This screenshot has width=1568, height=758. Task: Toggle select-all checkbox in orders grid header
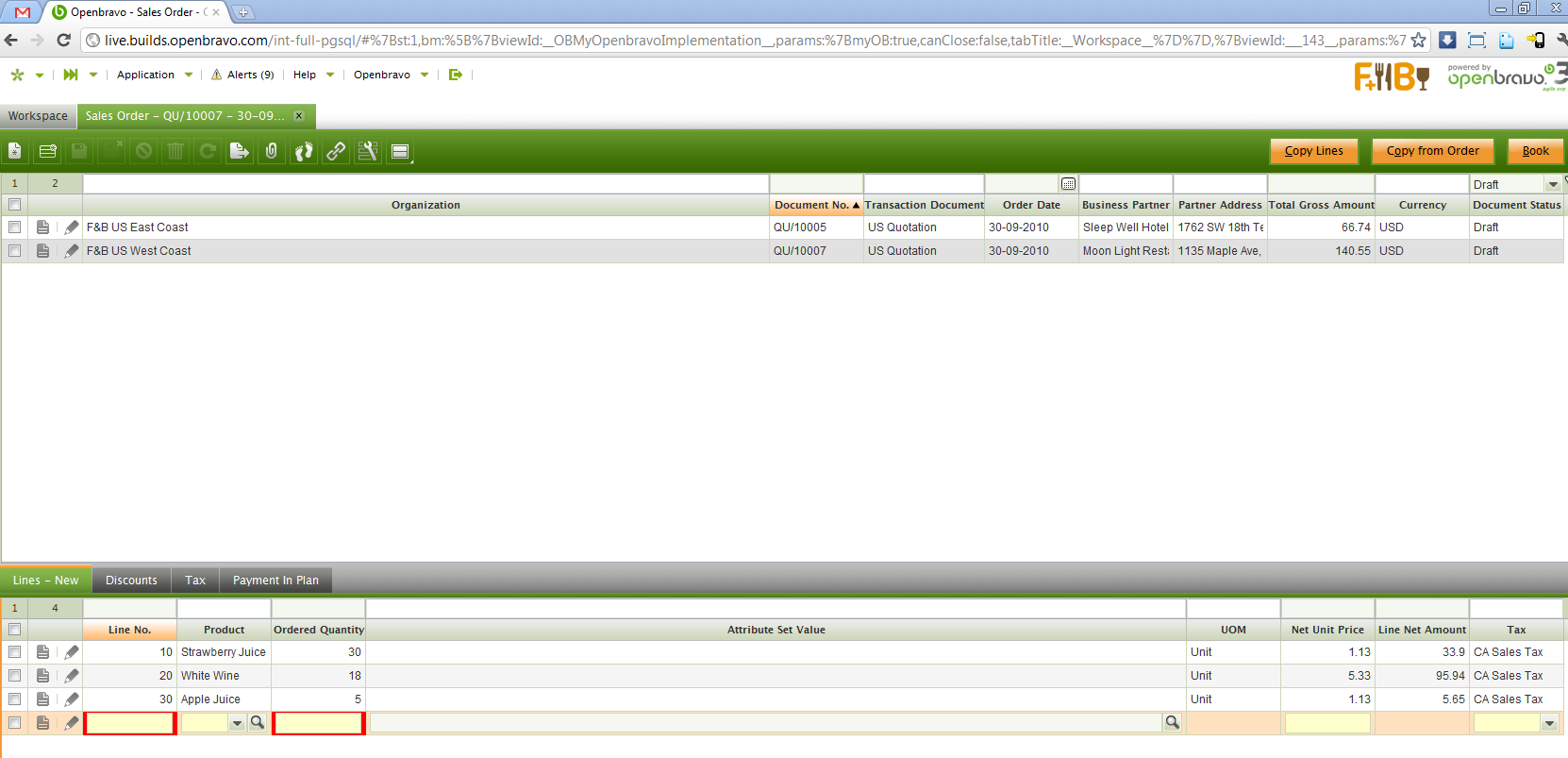click(14, 205)
